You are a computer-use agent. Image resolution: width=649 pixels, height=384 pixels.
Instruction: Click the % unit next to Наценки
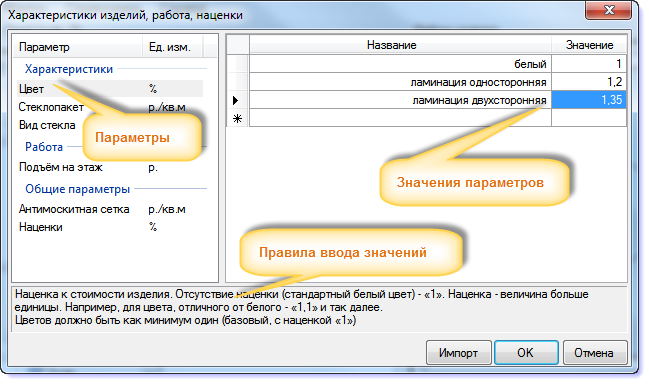tap(153, 227)
